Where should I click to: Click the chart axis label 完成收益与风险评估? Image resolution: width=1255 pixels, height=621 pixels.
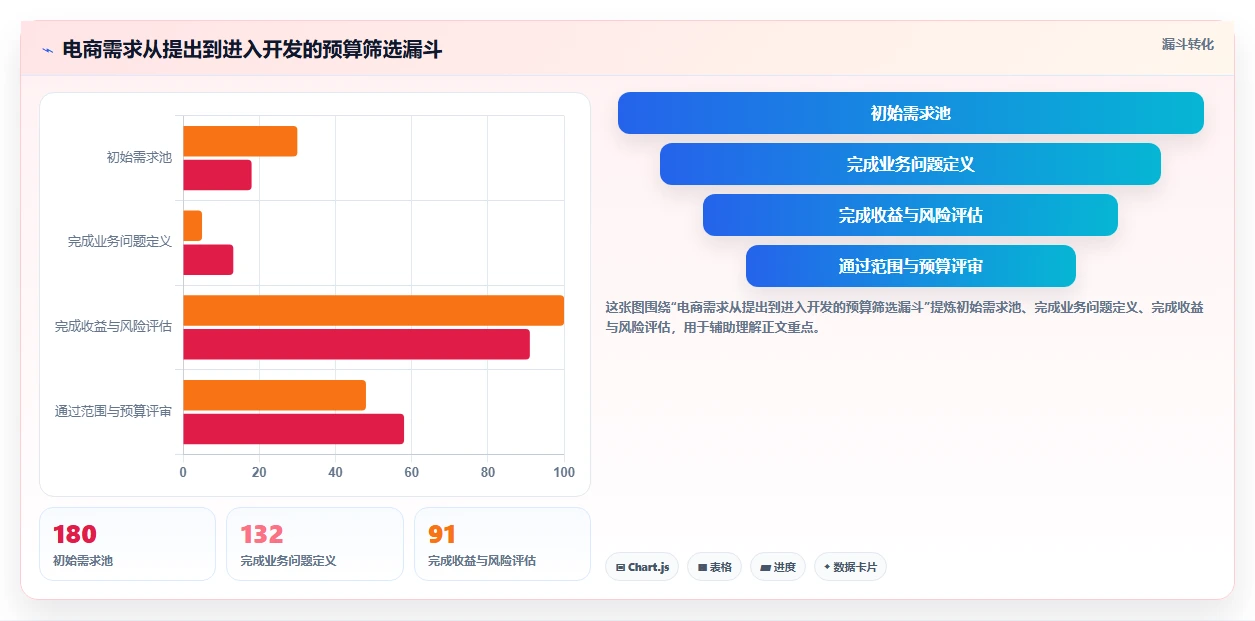[x=113, y=326]
